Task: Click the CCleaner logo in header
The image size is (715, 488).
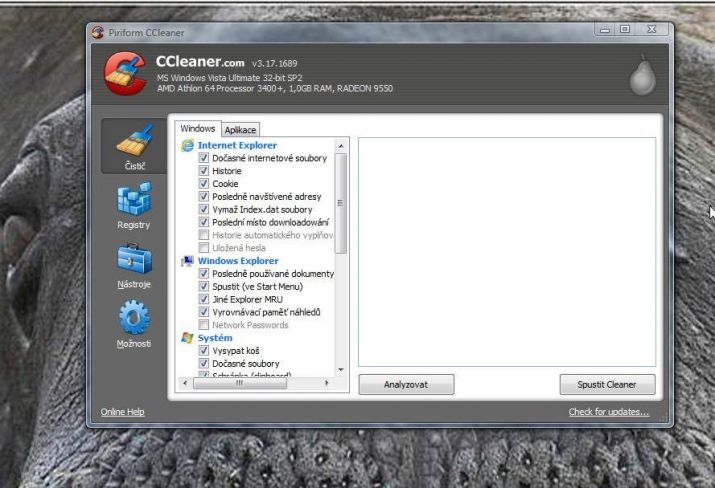Action: (125, 73)
